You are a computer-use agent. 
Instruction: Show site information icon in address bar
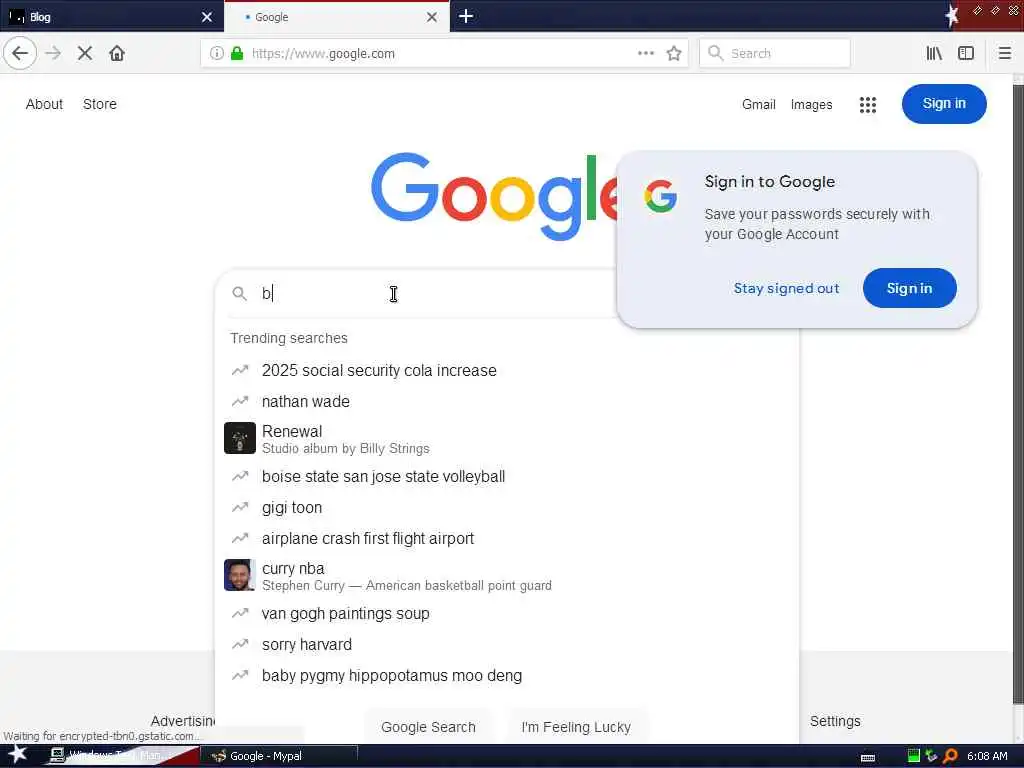217,54
